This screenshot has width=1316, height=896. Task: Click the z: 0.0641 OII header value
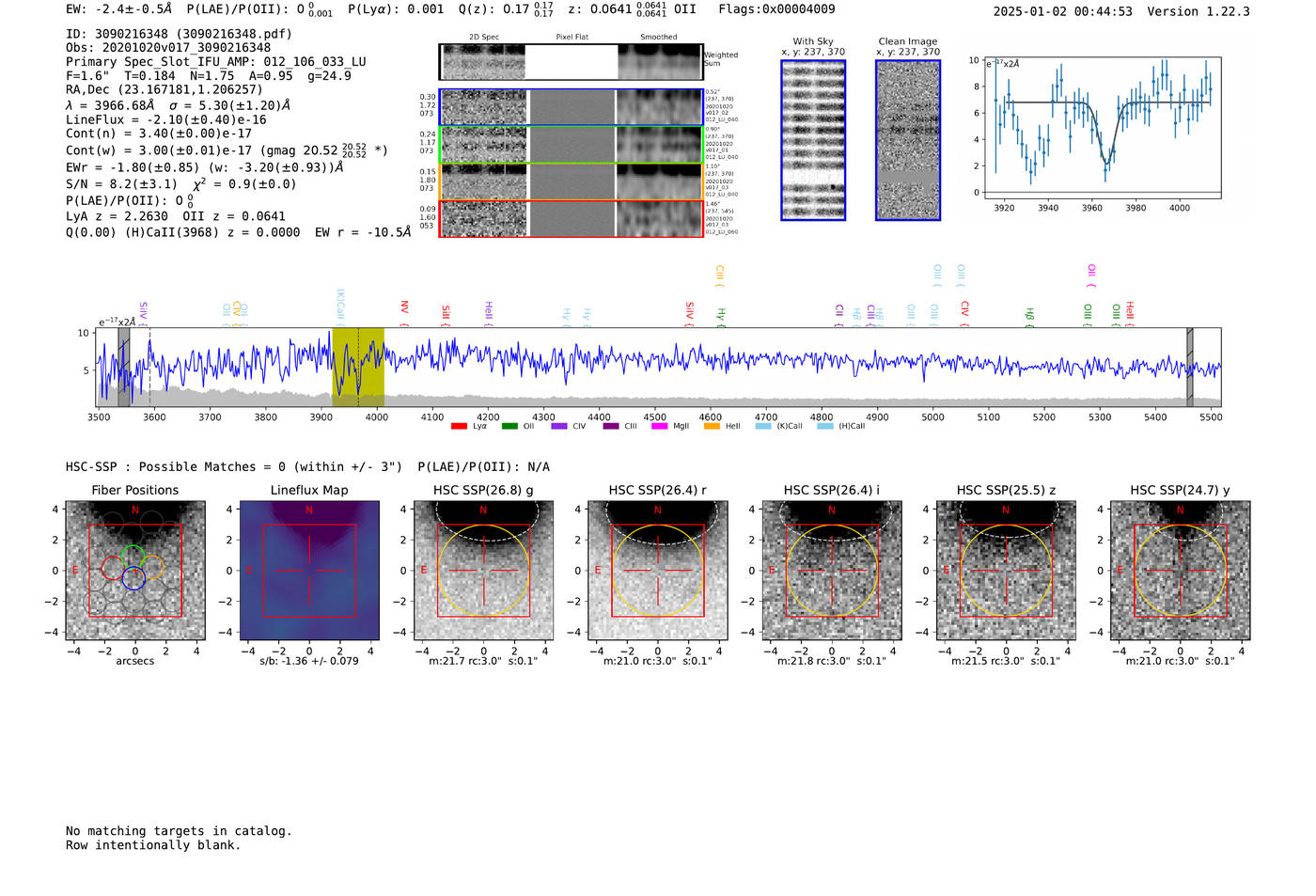coord(633,9)
